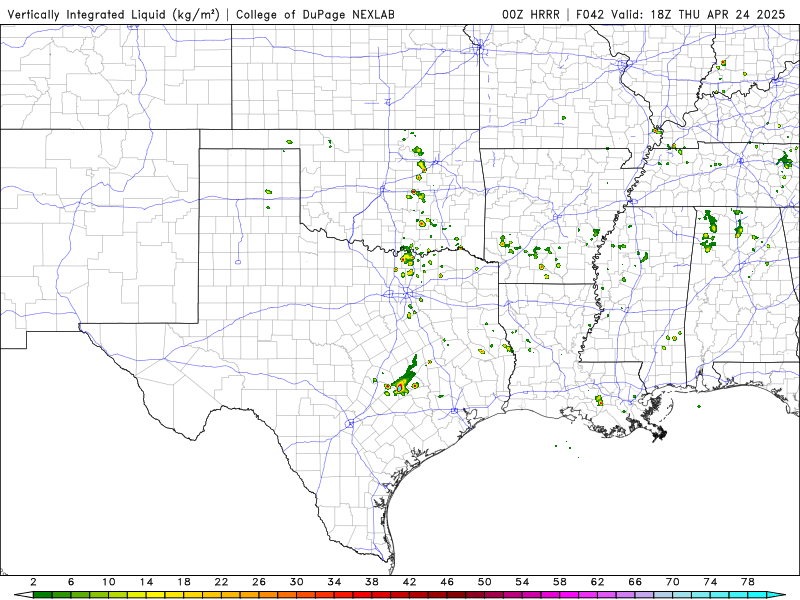Click the 'F042 Valid: 18Z THU APR 24 2025' text
Viewport: 800px width, 600px height.
click(681, 14)
